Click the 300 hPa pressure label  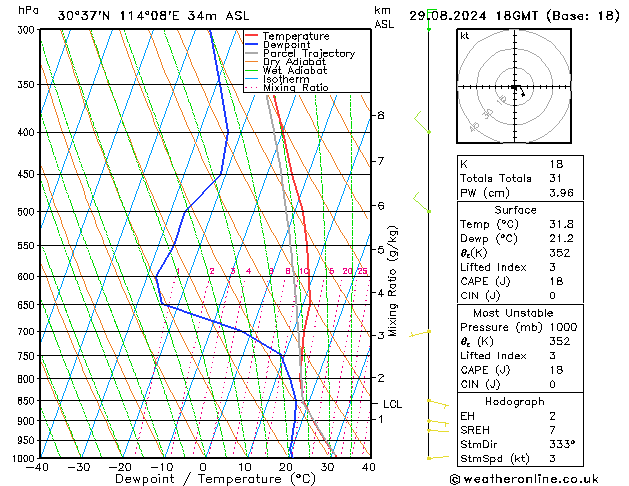pyautogui.click(x=28, y=30)
